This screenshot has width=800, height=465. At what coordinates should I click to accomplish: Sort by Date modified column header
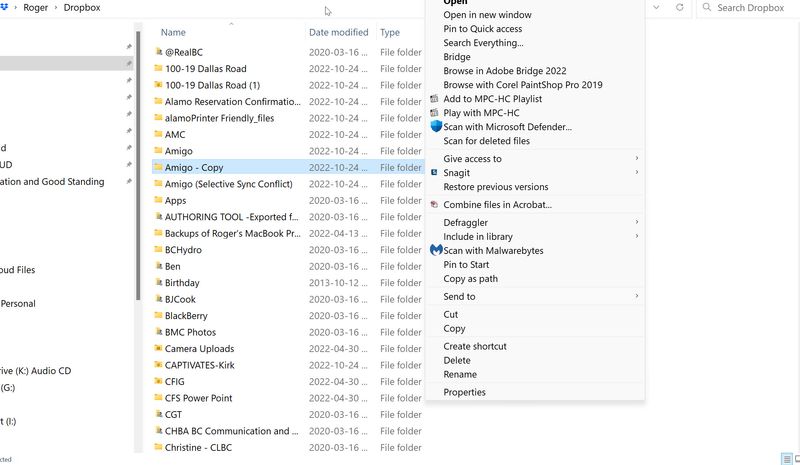tap(338, 32)
